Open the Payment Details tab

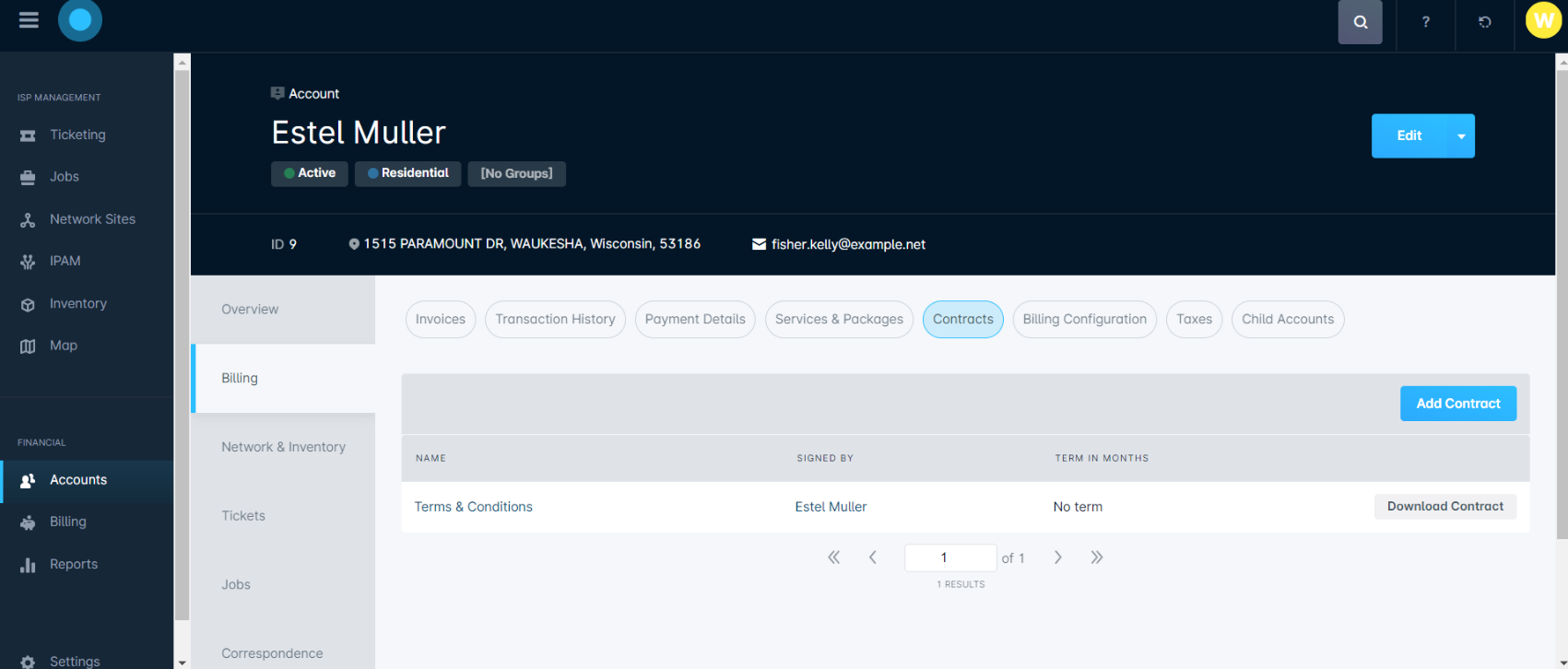tap(695, 320)
